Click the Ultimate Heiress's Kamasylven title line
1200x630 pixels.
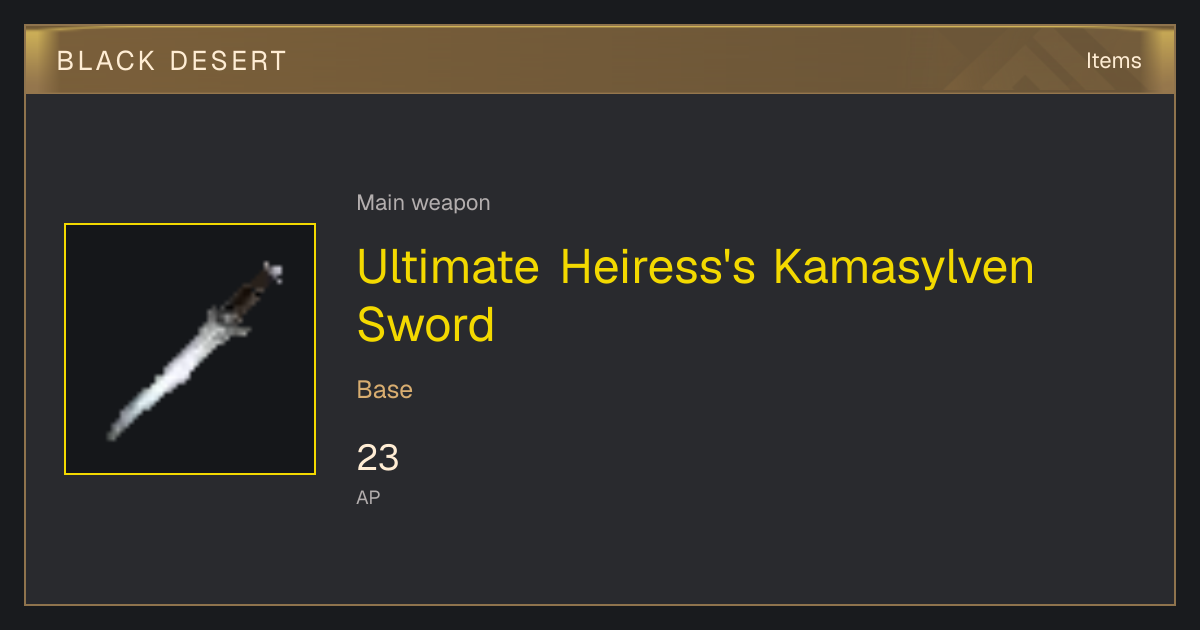[695, 268]
